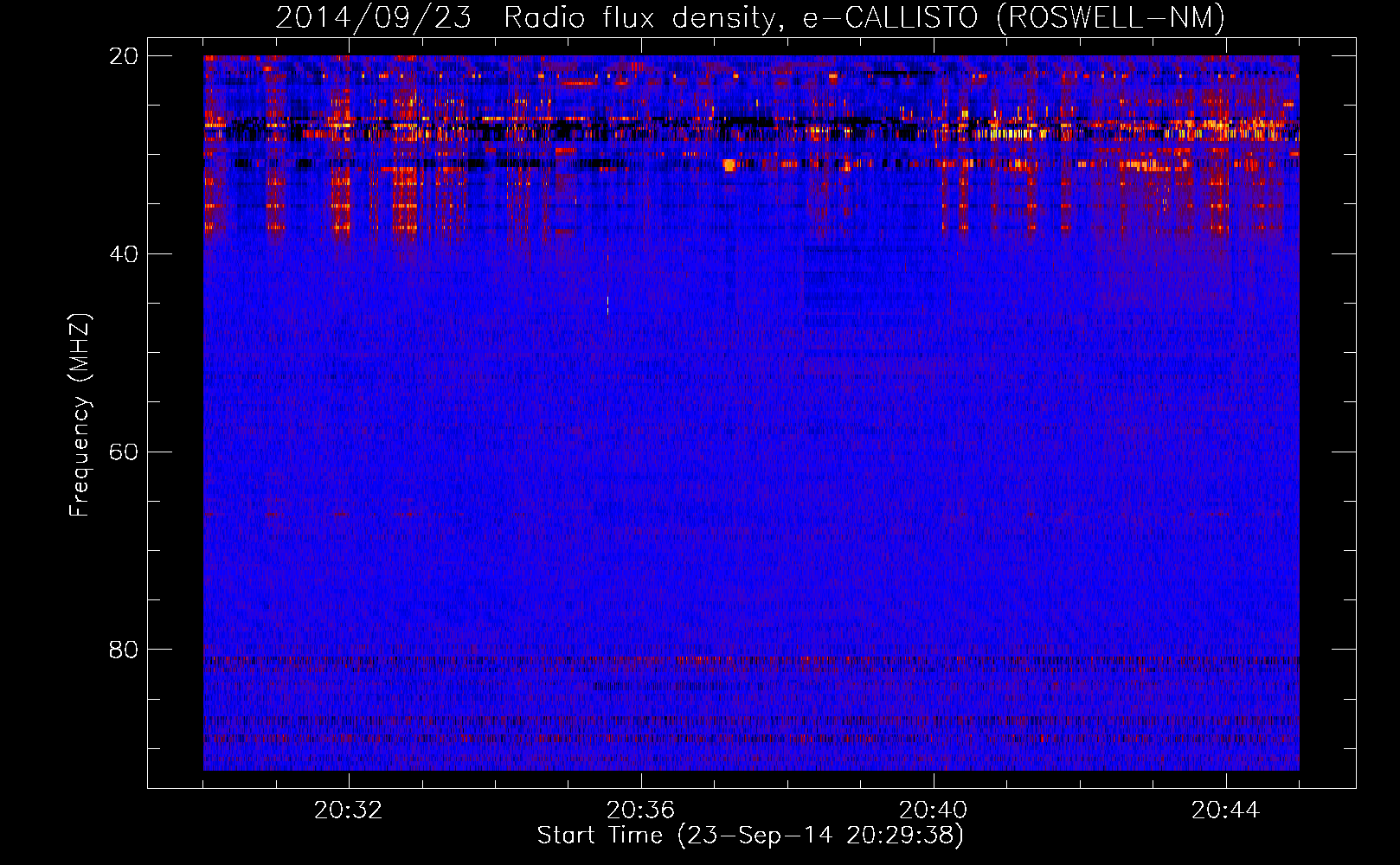The width and height of the screenshot is (1400, 865).
Task: Click the 20:32 time tick label
Action: click(348, 811)
